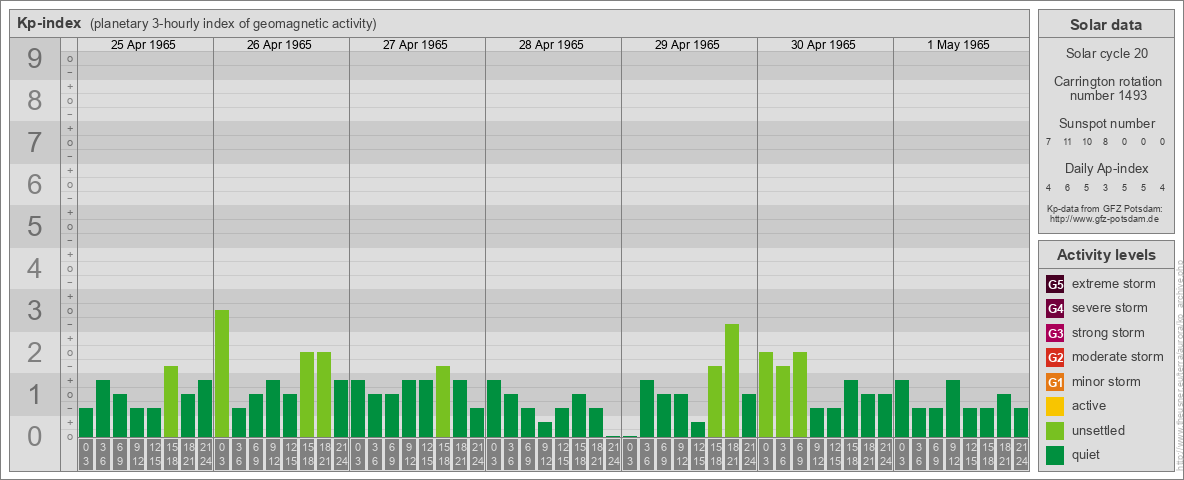Click the 'Solar data' panel heading
Screen dimensions: 1184x480
[x=1106, y=25]
